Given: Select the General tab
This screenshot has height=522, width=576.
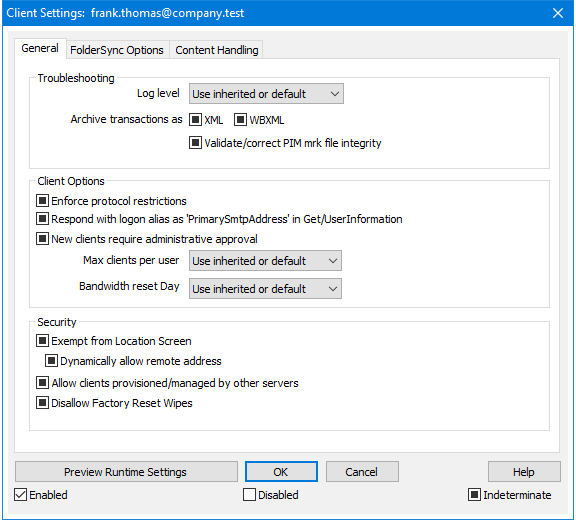Looking at the screenshot, I should (x=40, y=48).
